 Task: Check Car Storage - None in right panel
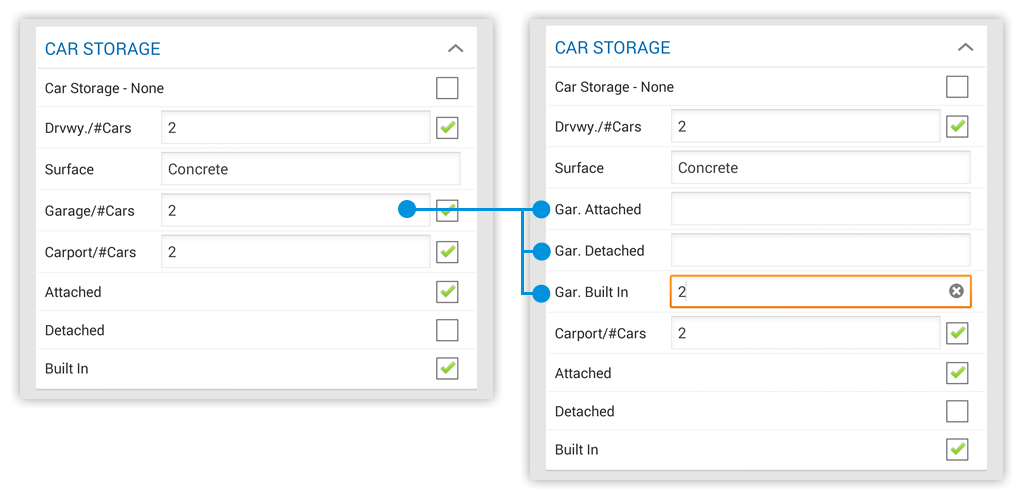[x=957, y=87]
